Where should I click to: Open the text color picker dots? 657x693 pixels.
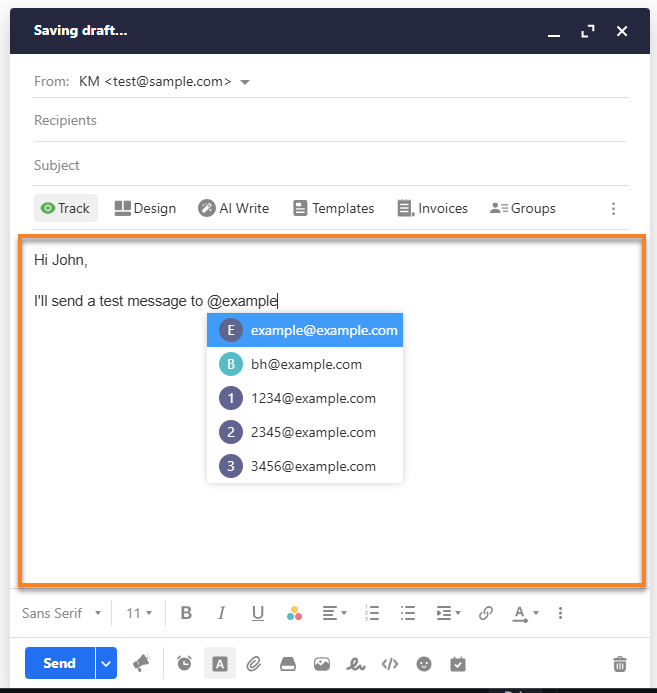[x=294, y=613]
